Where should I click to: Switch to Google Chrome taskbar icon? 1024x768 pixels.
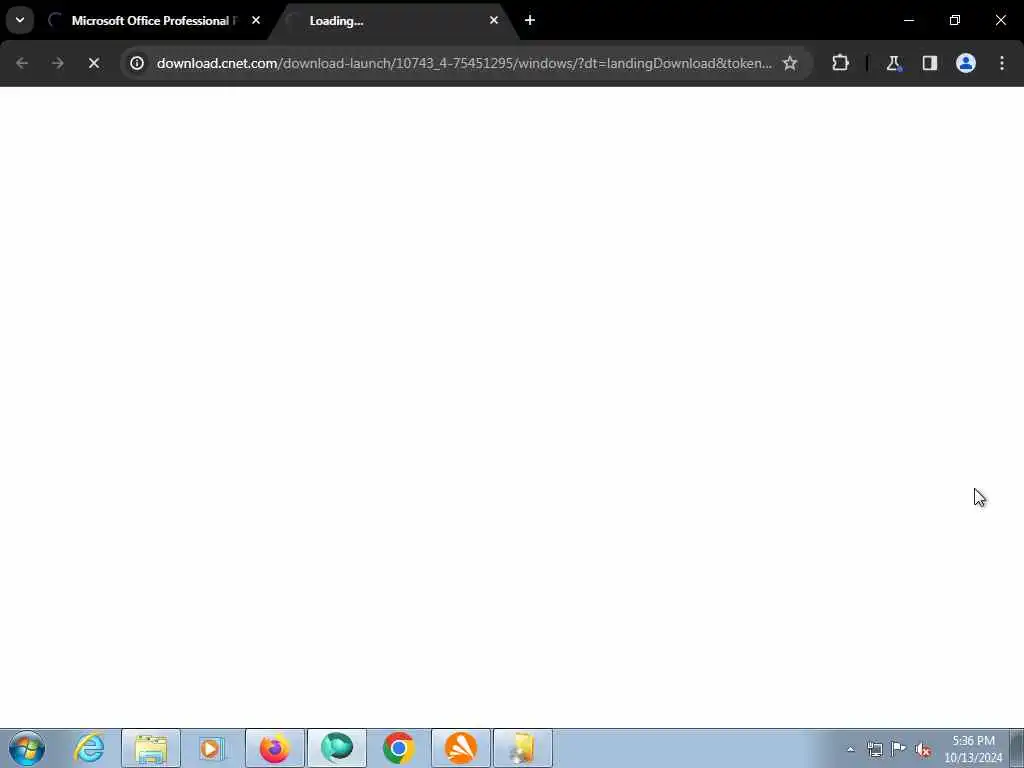click(x=398, y=748)
